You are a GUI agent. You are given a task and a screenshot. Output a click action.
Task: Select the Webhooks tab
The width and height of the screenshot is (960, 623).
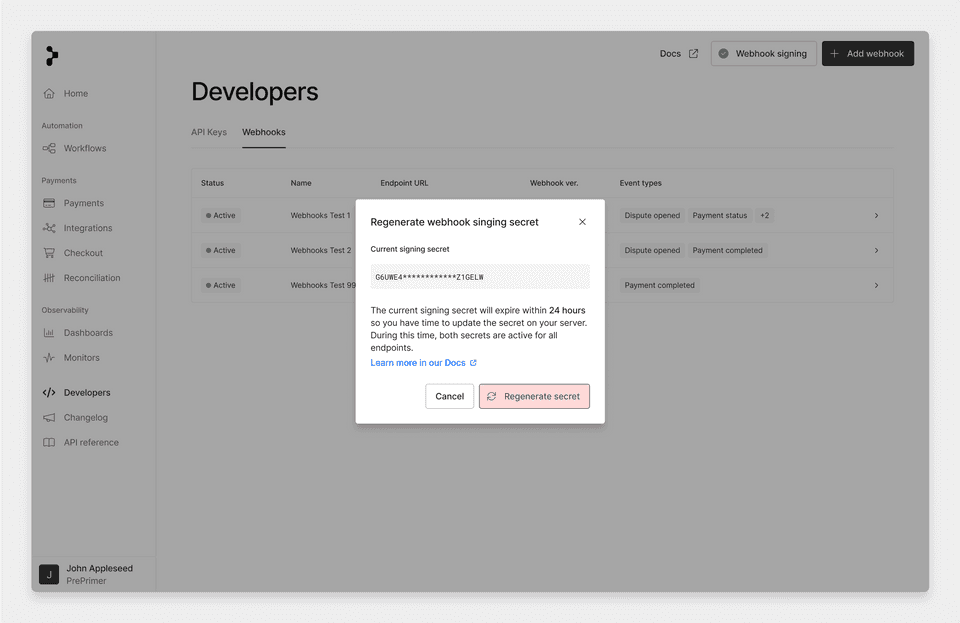264,132
